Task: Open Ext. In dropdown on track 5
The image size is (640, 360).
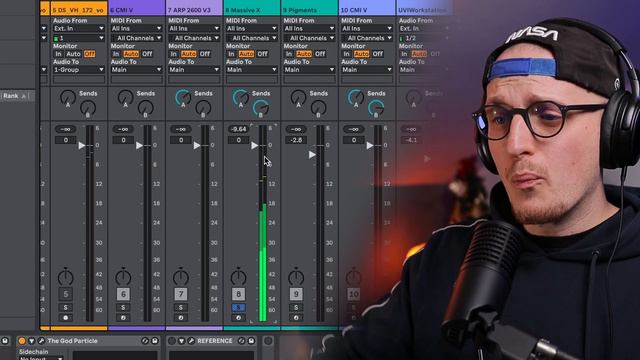Action: 79,28
